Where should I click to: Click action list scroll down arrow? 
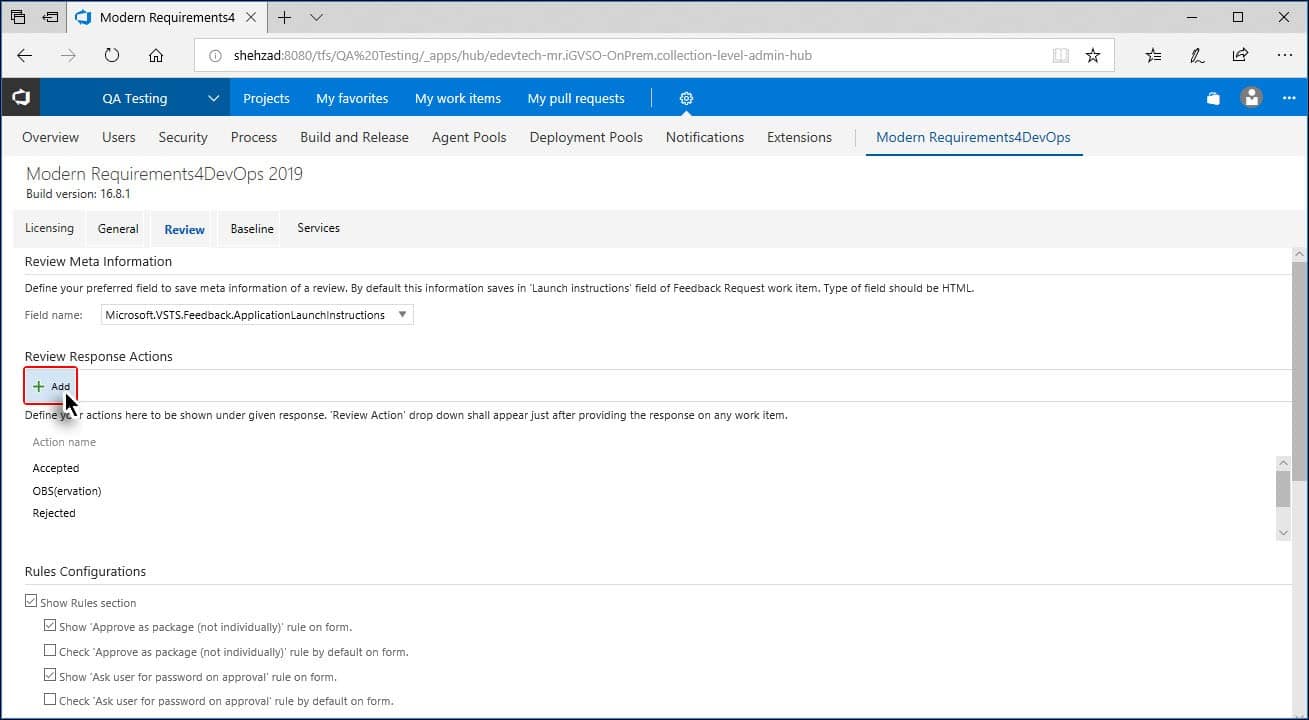click(x=1283, y=534)
